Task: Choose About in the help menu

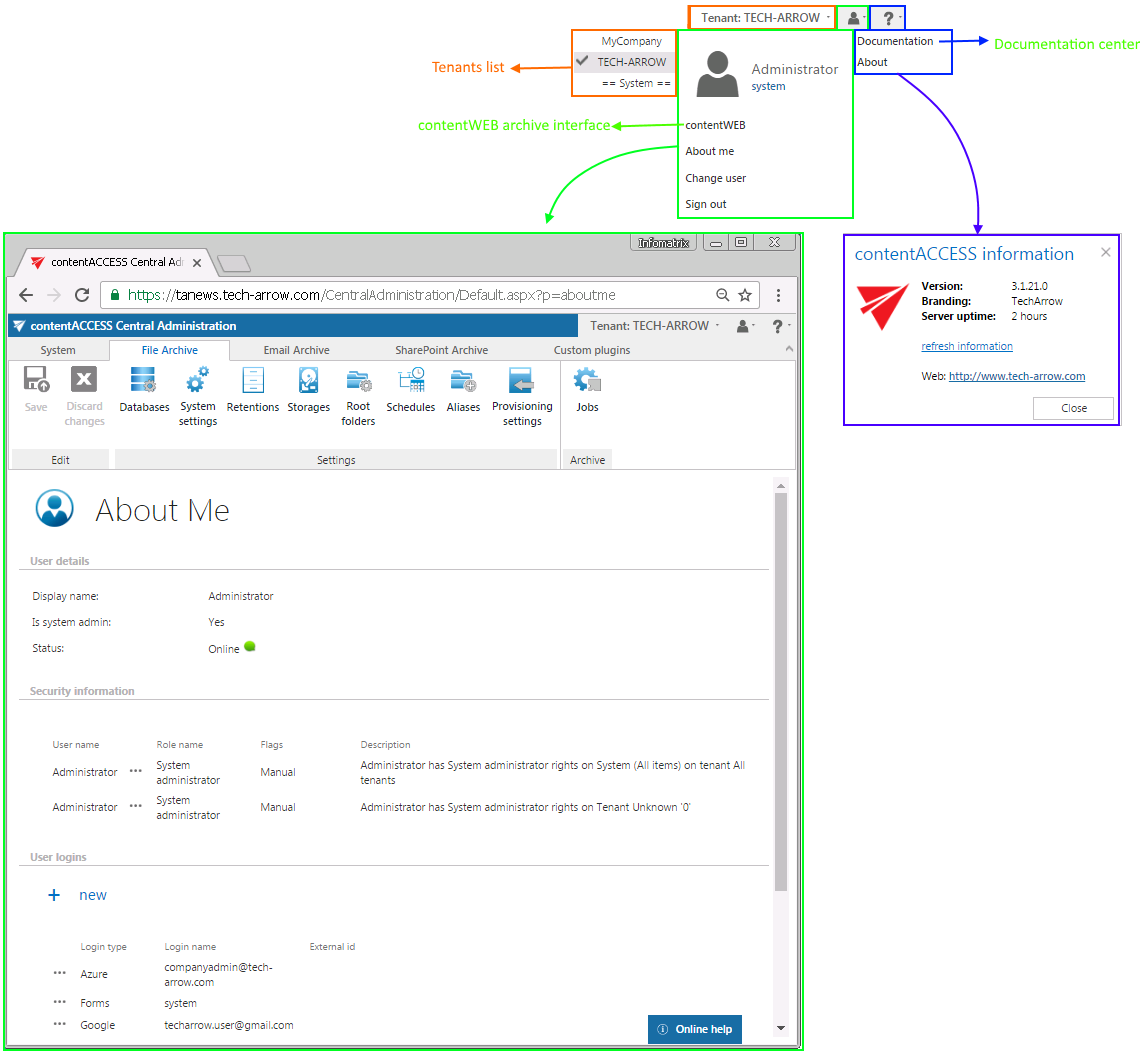Action: coord(873,62)
